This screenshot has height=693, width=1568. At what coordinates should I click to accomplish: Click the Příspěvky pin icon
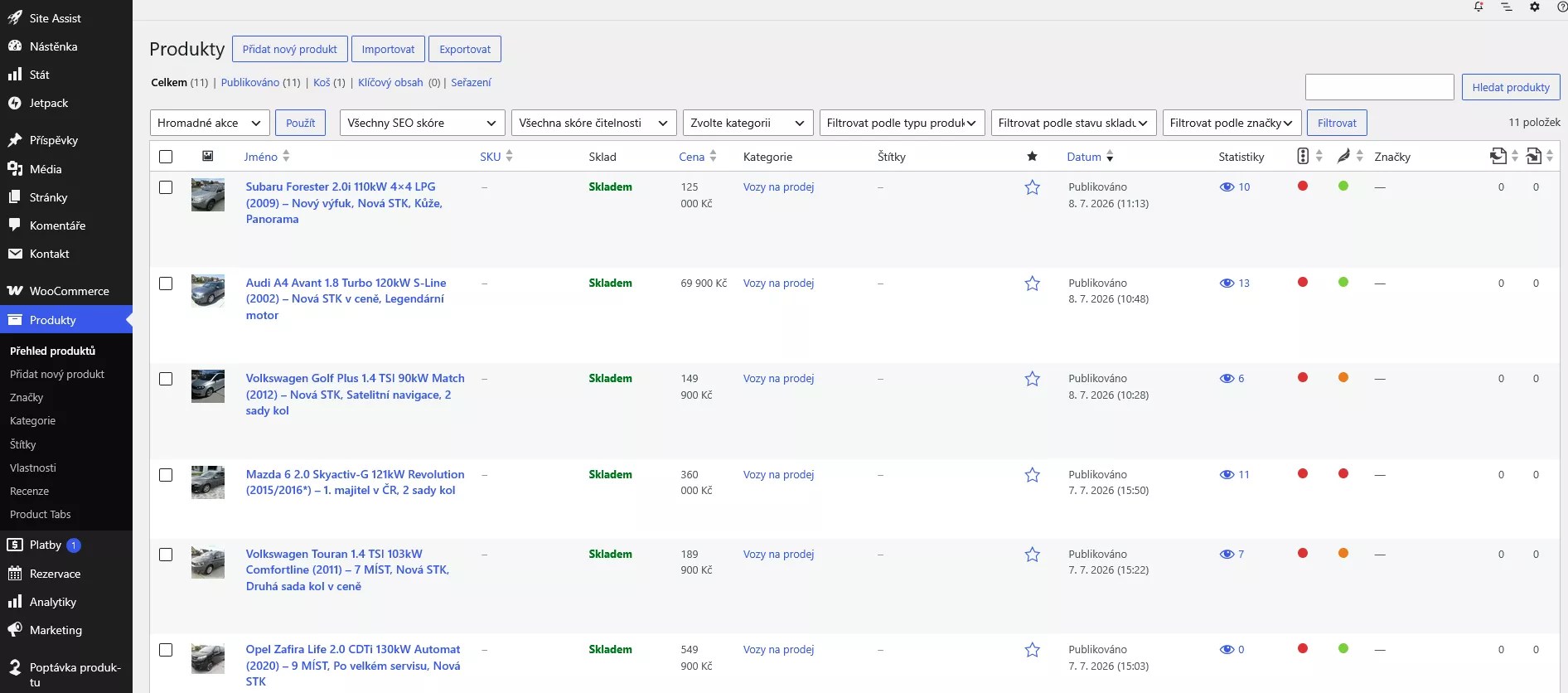(15, 140)
